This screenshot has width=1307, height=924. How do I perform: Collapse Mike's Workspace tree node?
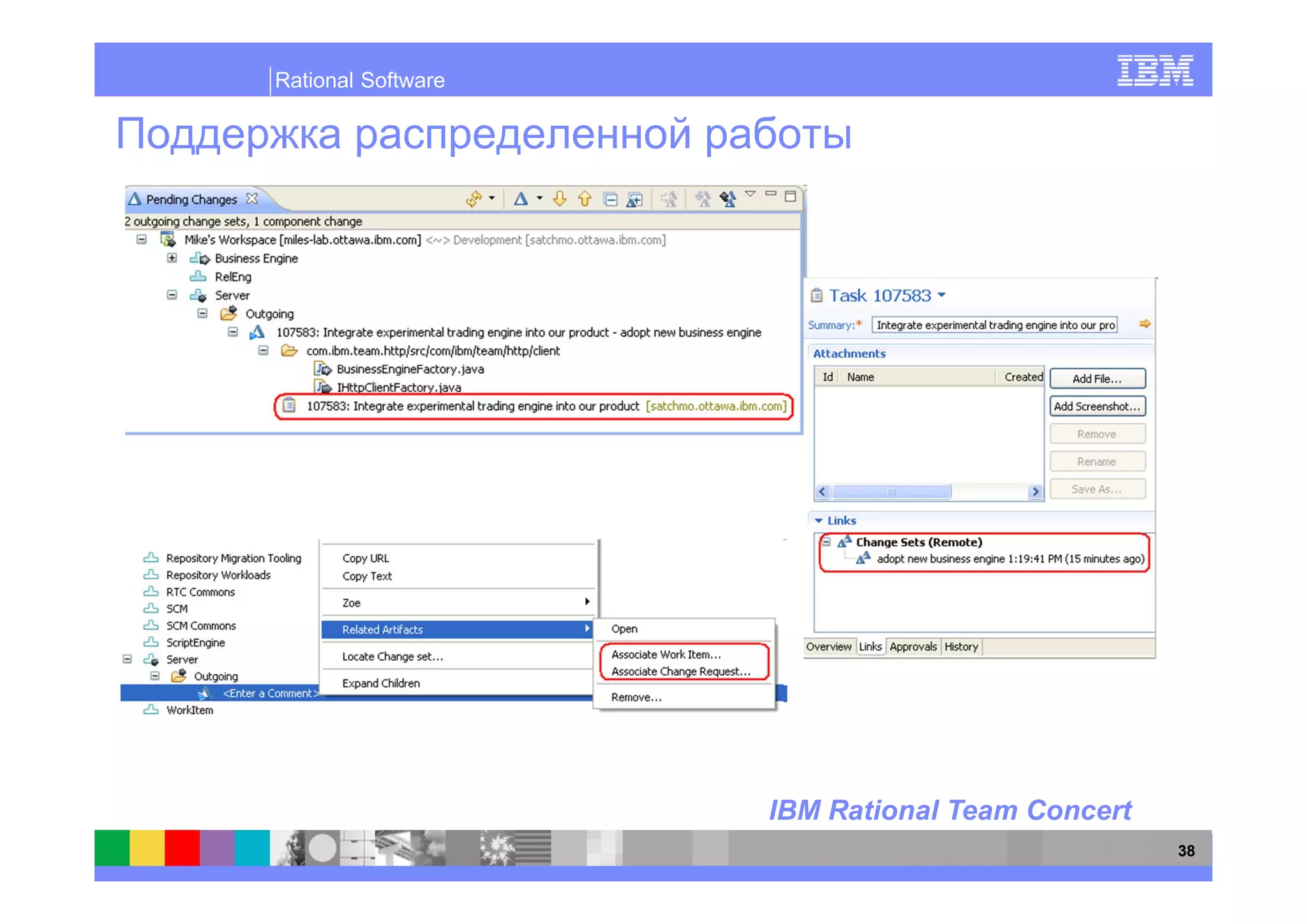(142, 239)
